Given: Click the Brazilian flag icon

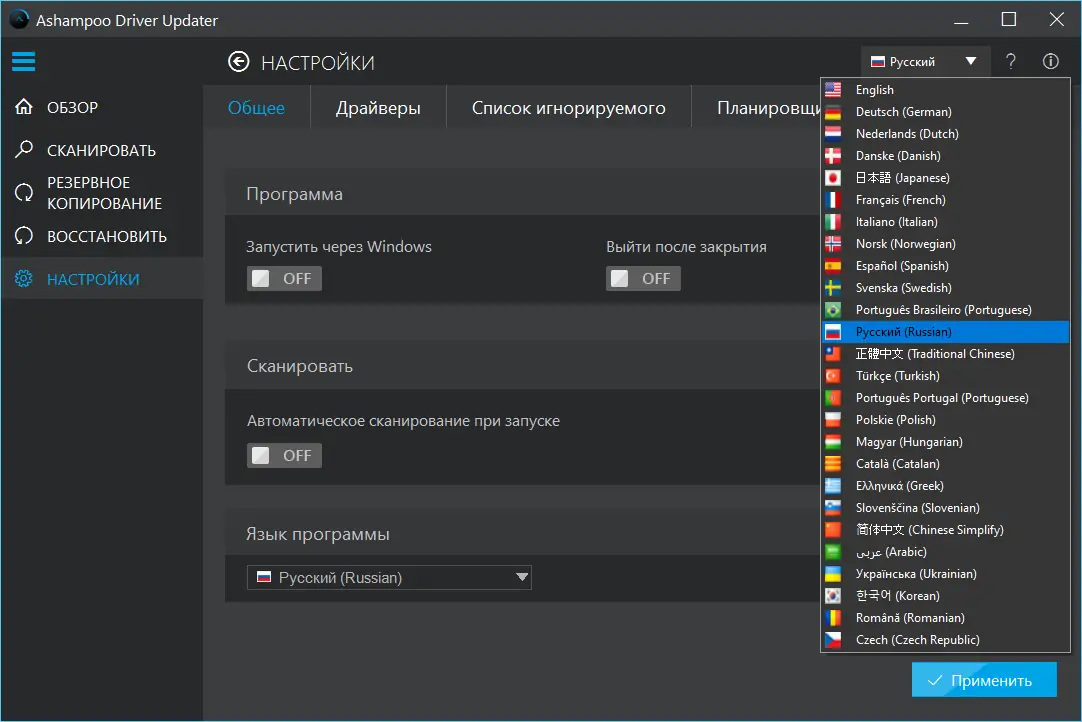Looking at the screenshot, I should (x=833, y=310).
